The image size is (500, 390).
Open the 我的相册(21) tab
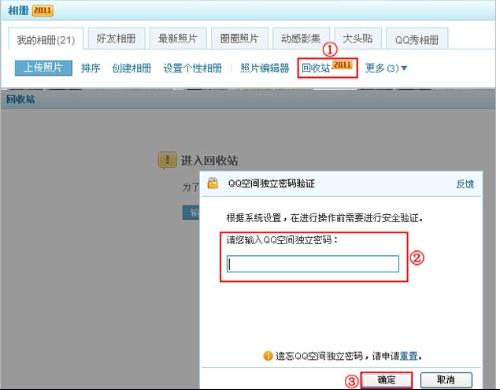46,40
